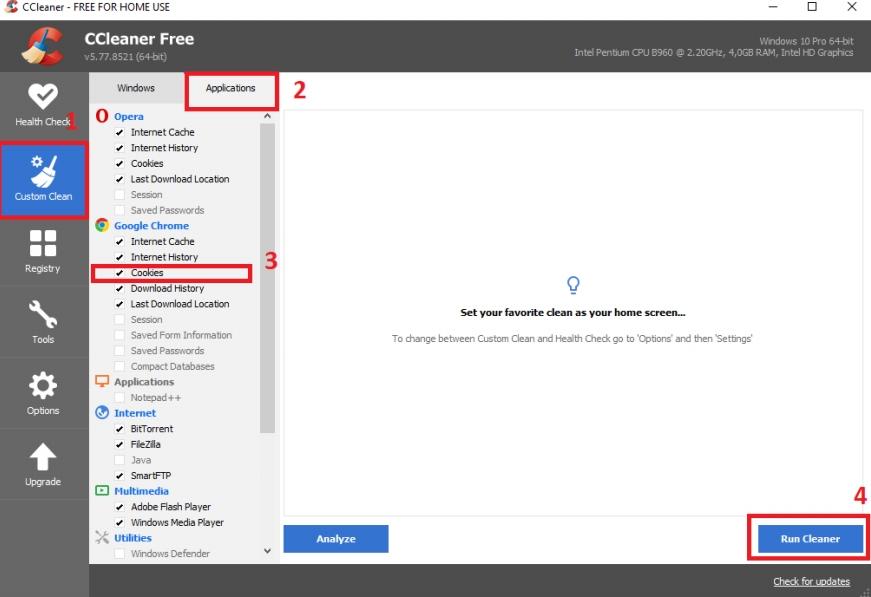Click the 'CCleaner Free' header title

pyautogui.click(x=139, y=39)
